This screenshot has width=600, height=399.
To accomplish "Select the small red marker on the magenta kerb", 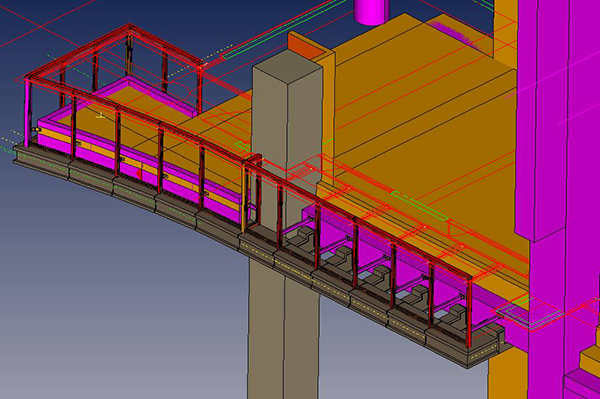I will [x=139, y=174].
